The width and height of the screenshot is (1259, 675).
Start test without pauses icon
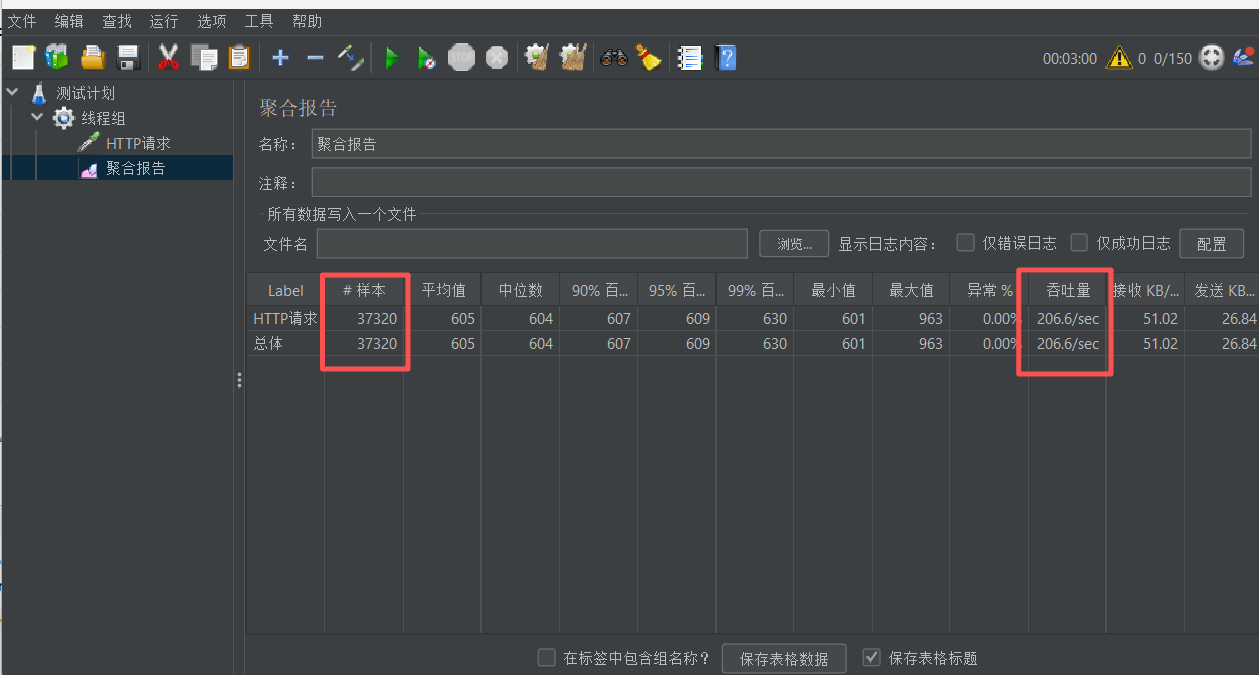[x=426, y=57]
